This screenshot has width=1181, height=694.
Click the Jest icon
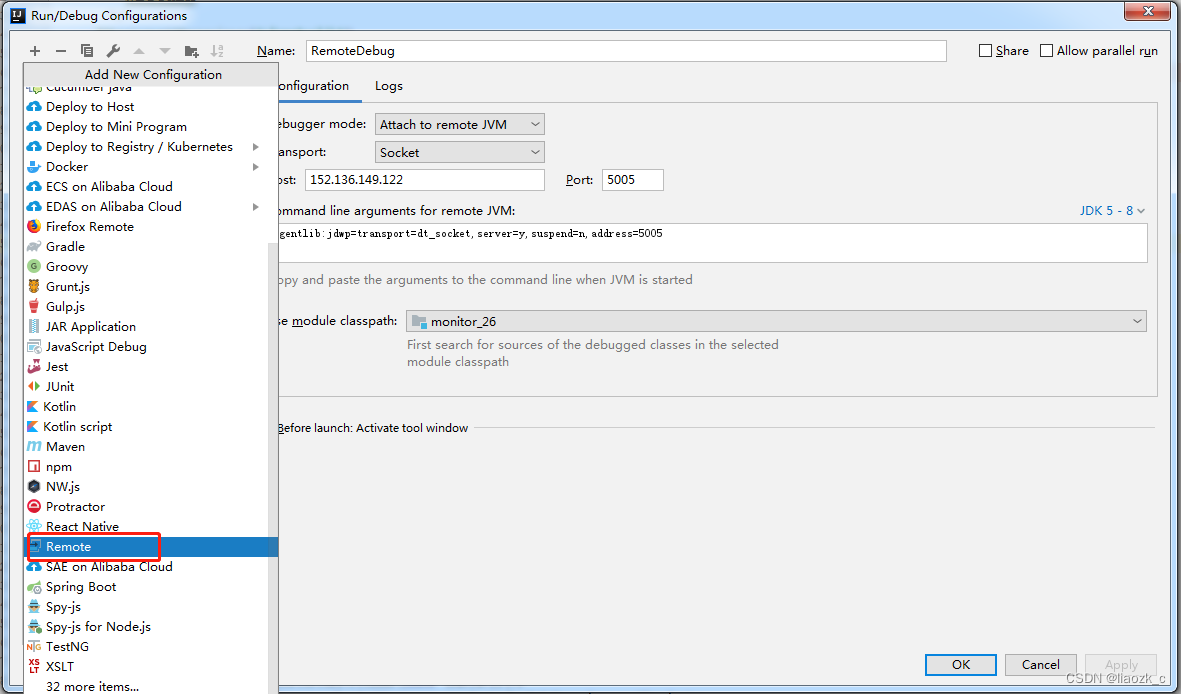click(34, 366)
